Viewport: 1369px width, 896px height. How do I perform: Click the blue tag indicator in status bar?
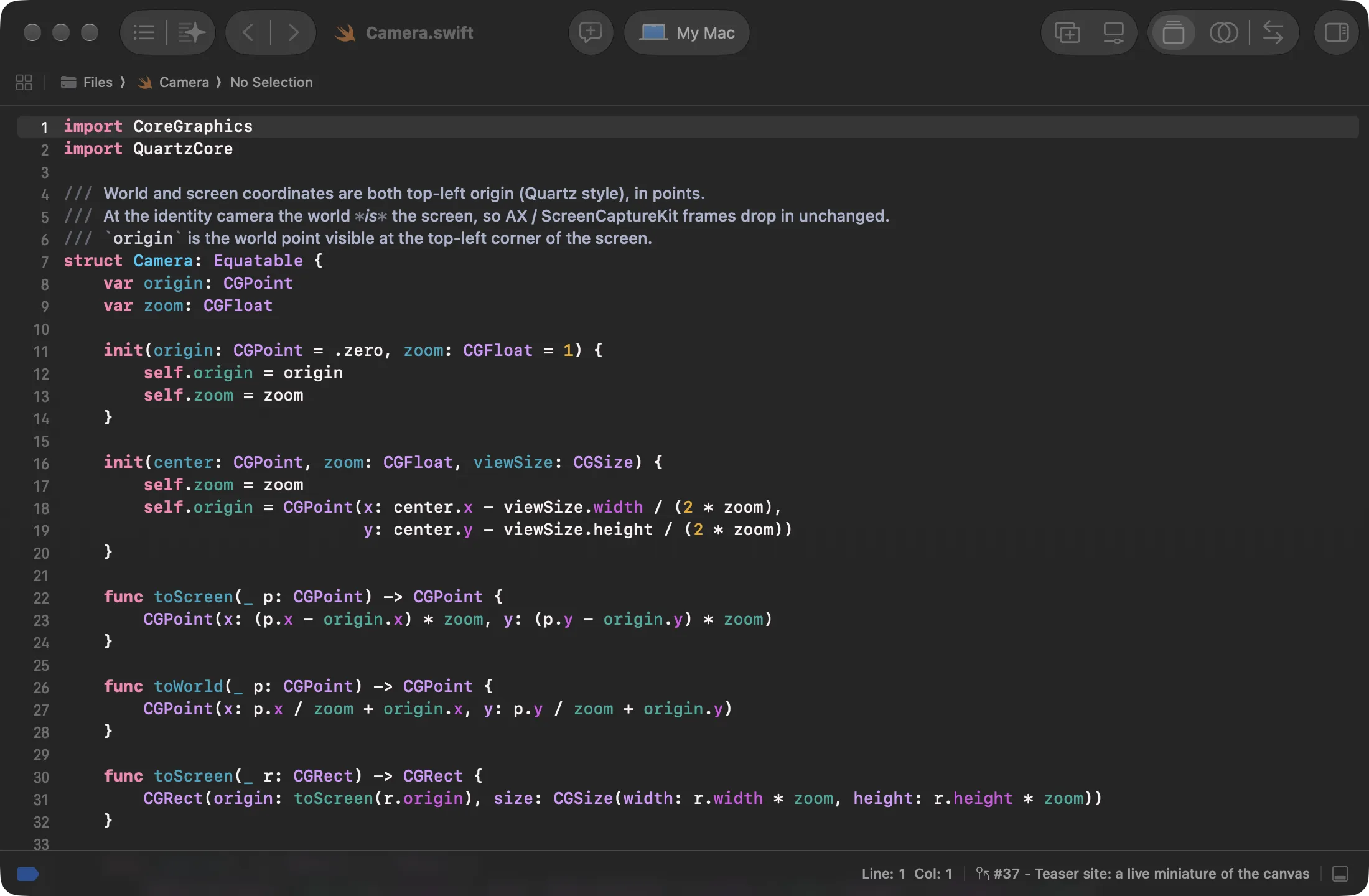coord(28,874)
